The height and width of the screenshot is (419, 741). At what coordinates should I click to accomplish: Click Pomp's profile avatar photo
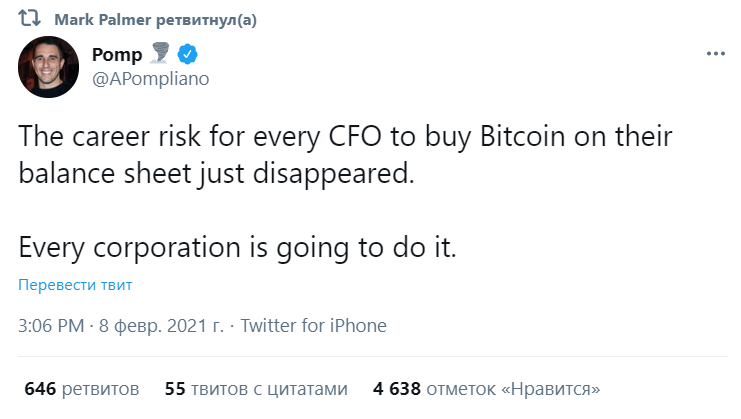point(46,67)
